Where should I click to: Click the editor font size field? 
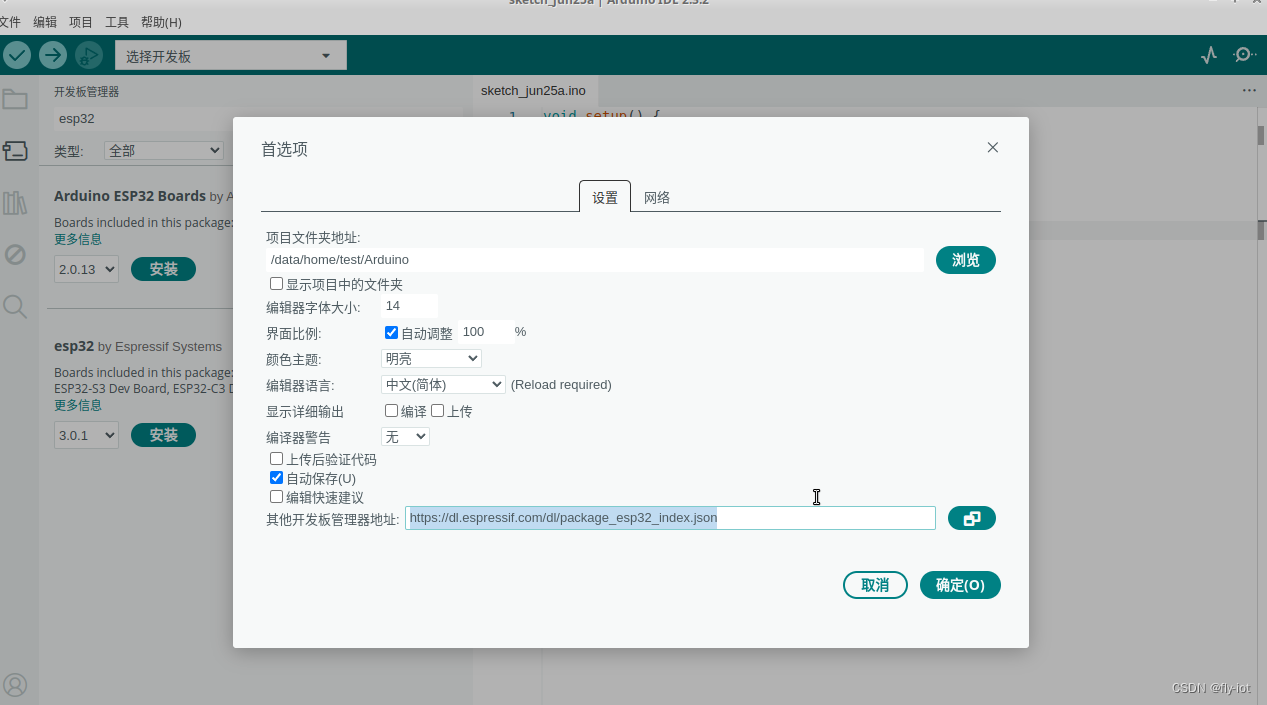pyautogui.click(x=409, y=306)
